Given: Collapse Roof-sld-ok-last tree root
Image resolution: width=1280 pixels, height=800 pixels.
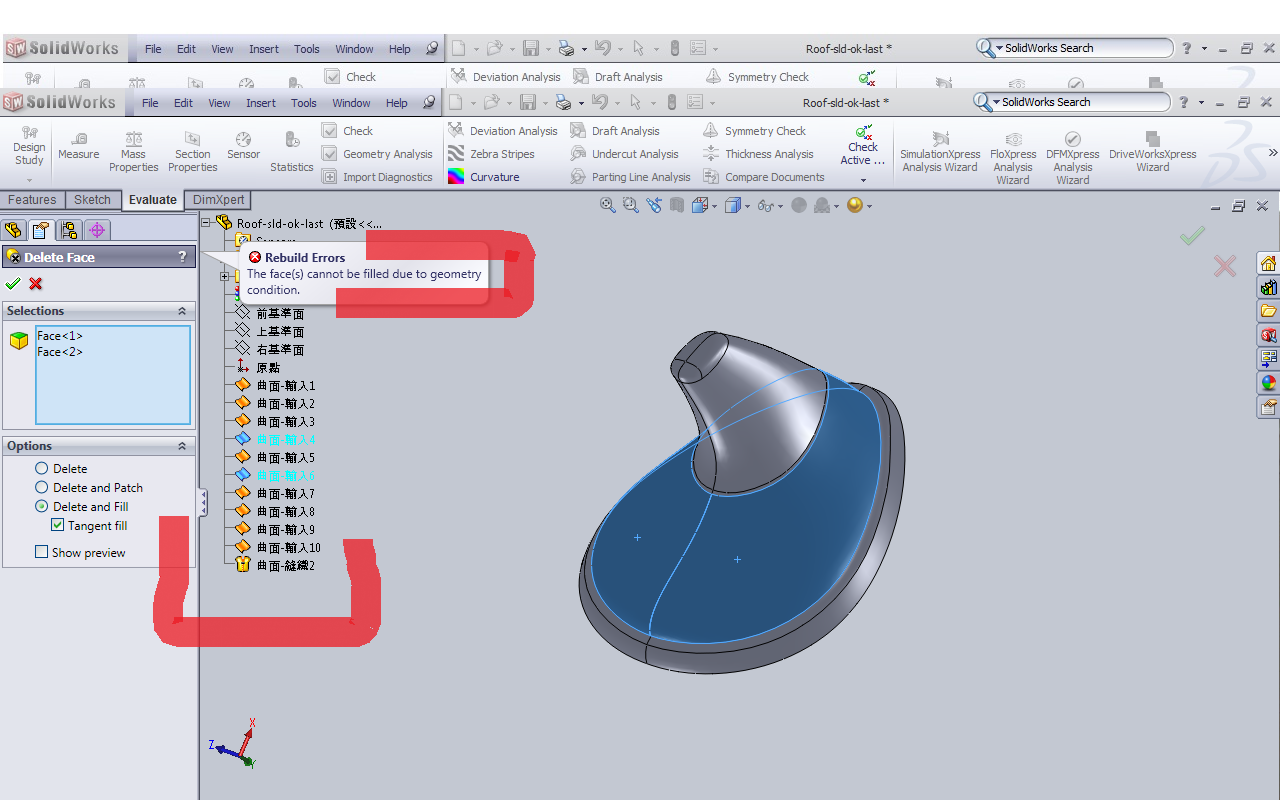Looking at the screenshot, I should pyautogui.click(x=206, y=223).
